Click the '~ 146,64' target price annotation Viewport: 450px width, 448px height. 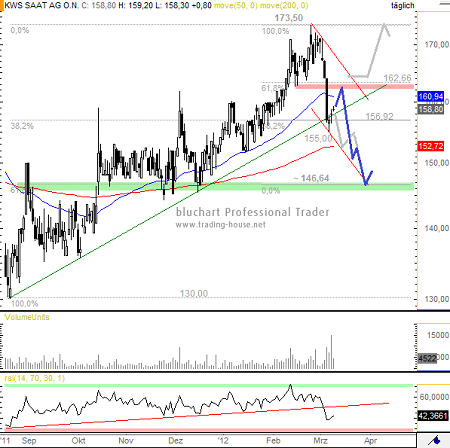click(311, 178)
